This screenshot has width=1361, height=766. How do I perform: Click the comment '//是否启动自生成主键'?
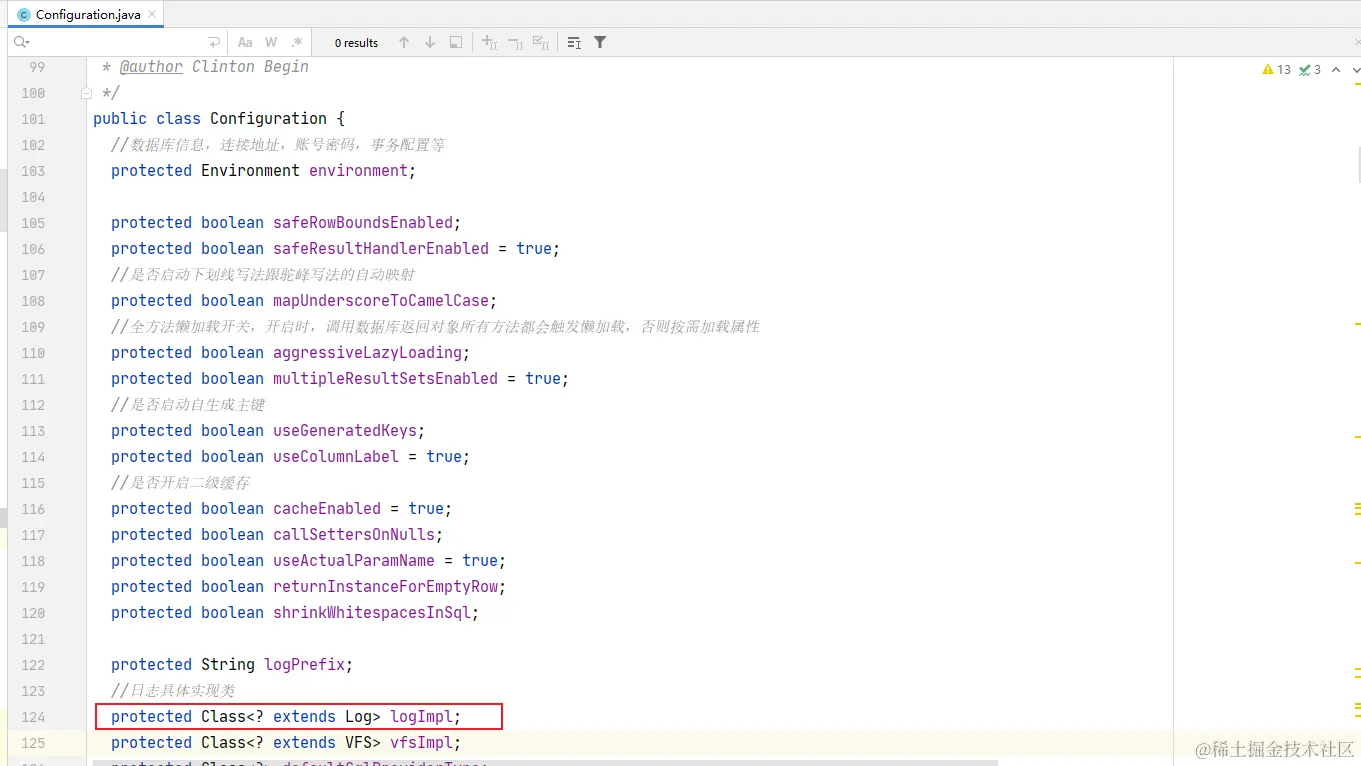coord(188,404)
